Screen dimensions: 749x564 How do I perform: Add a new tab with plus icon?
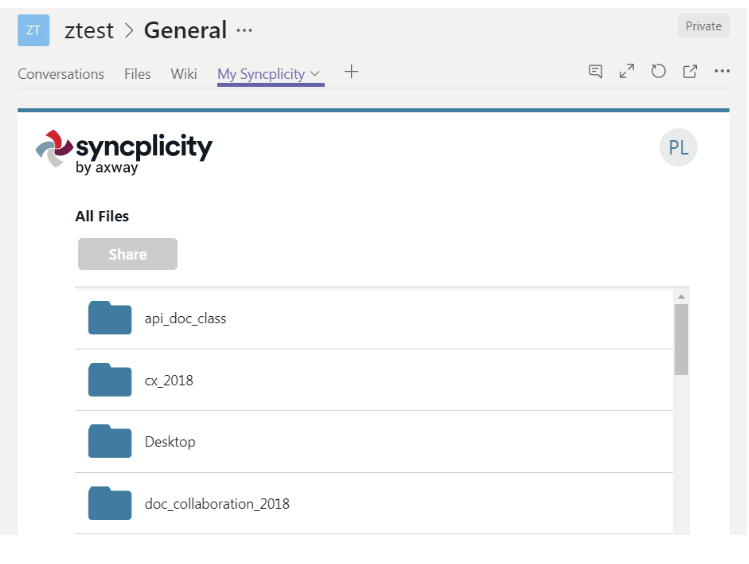click(x=351, y=72)
